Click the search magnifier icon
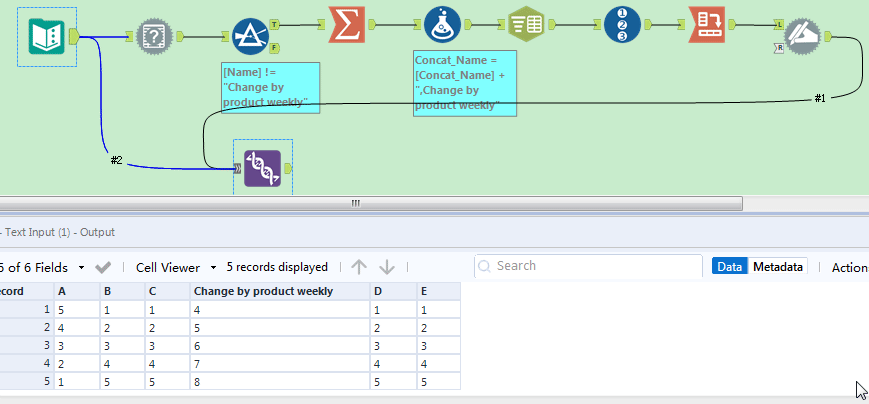This screenshot has width=869, height=404. [484, 267]
